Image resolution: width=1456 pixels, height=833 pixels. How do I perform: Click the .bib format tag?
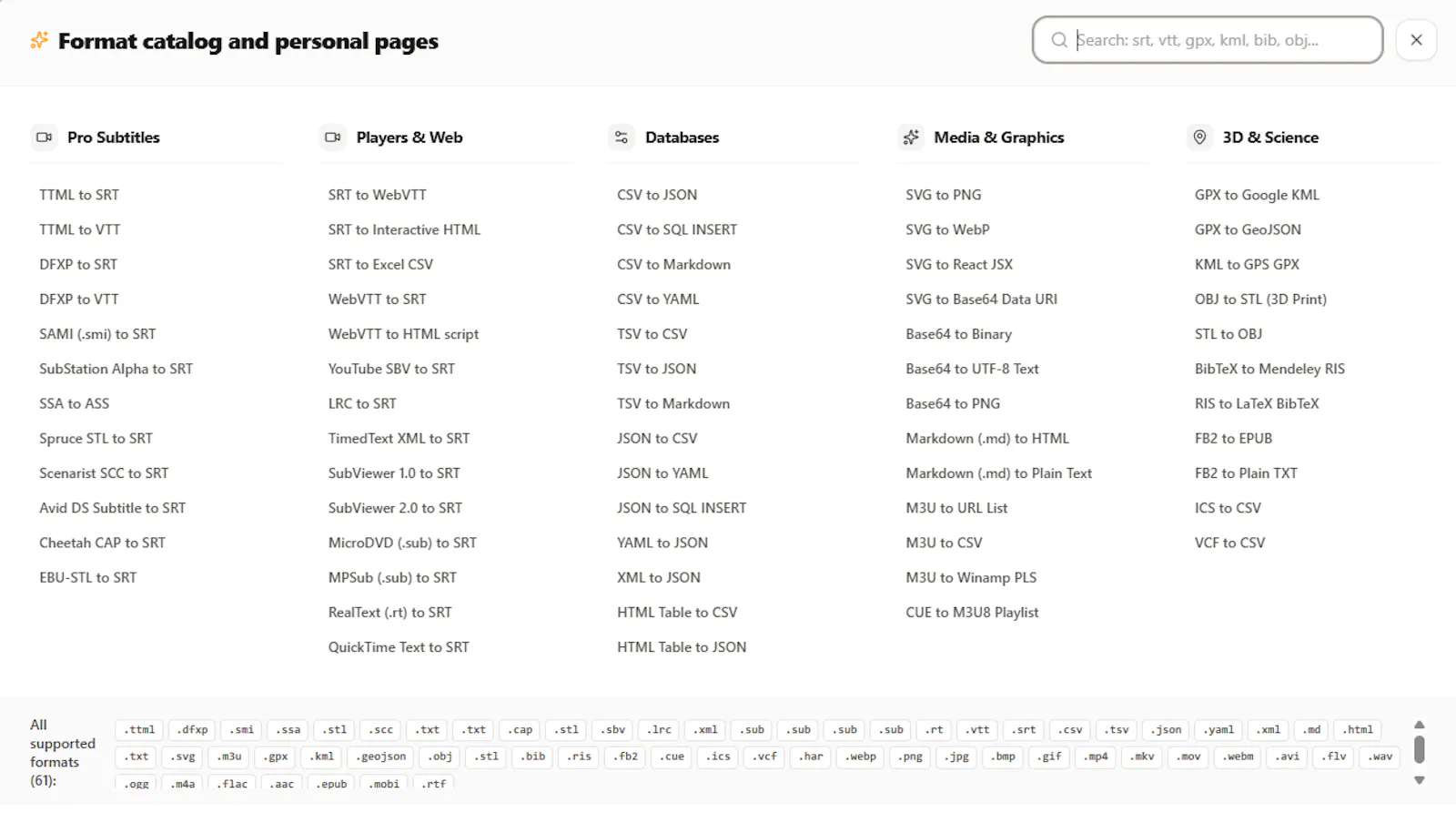tap(533, 757)
